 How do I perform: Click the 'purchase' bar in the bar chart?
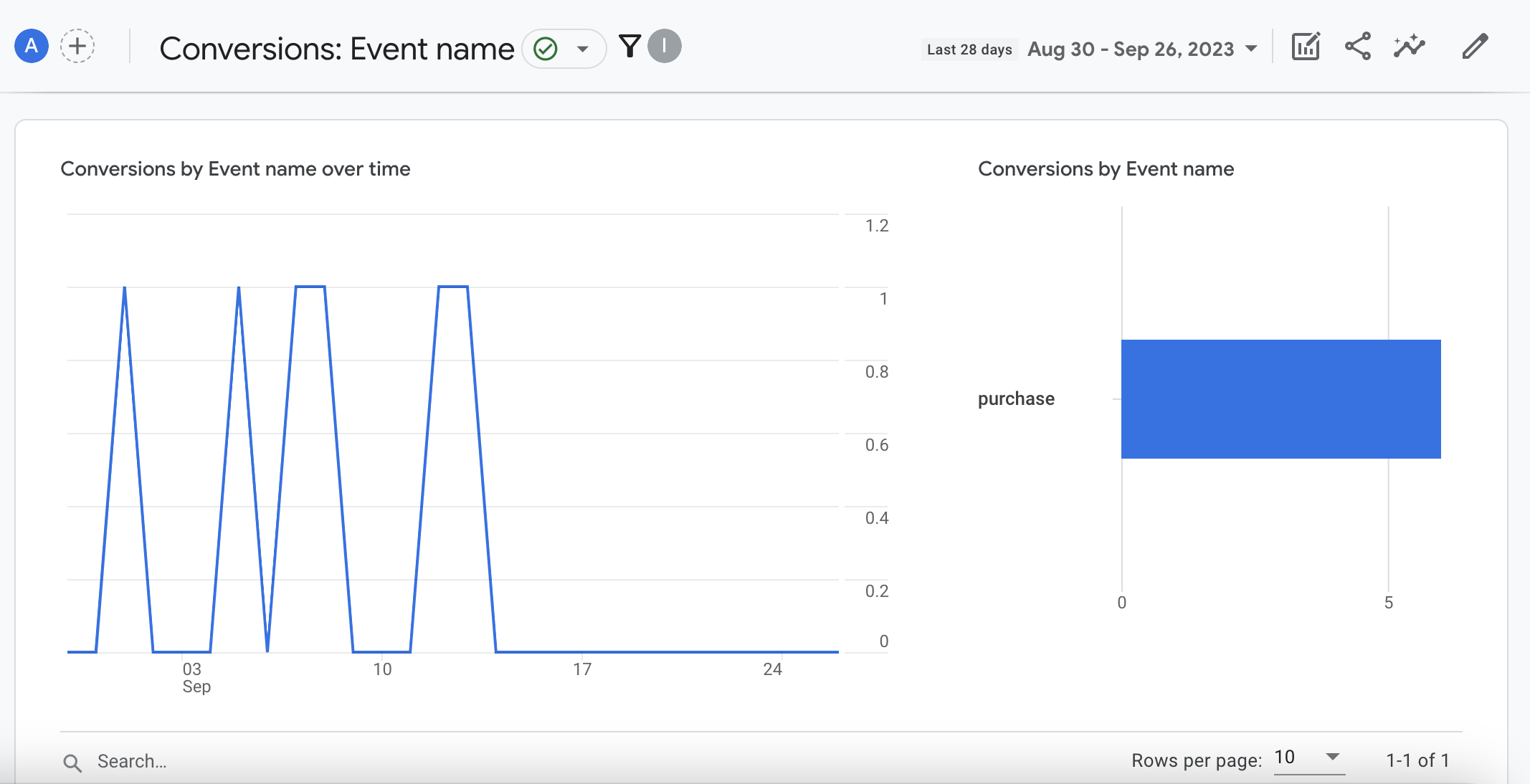click(1280, 399)
